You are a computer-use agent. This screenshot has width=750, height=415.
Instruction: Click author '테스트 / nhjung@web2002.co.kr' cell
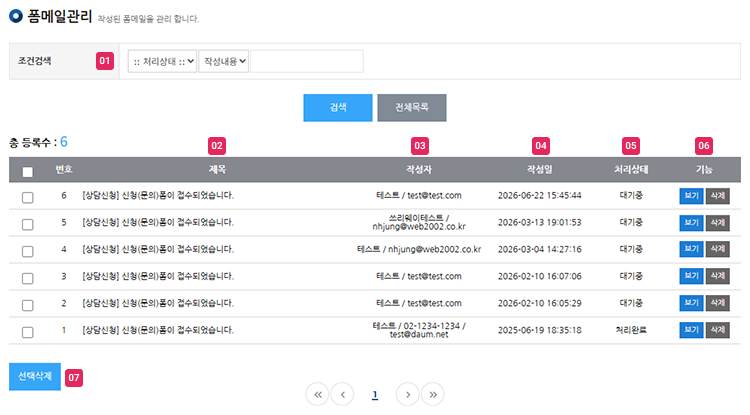click(x=419, y=249)
